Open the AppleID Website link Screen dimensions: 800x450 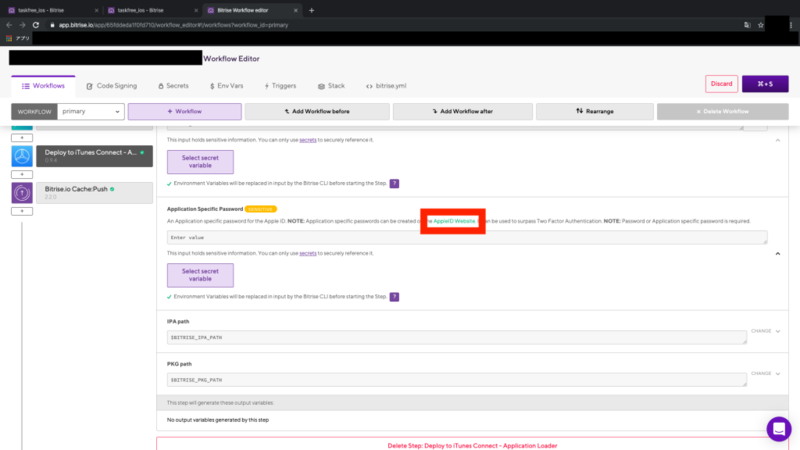[x=454, y=221]
